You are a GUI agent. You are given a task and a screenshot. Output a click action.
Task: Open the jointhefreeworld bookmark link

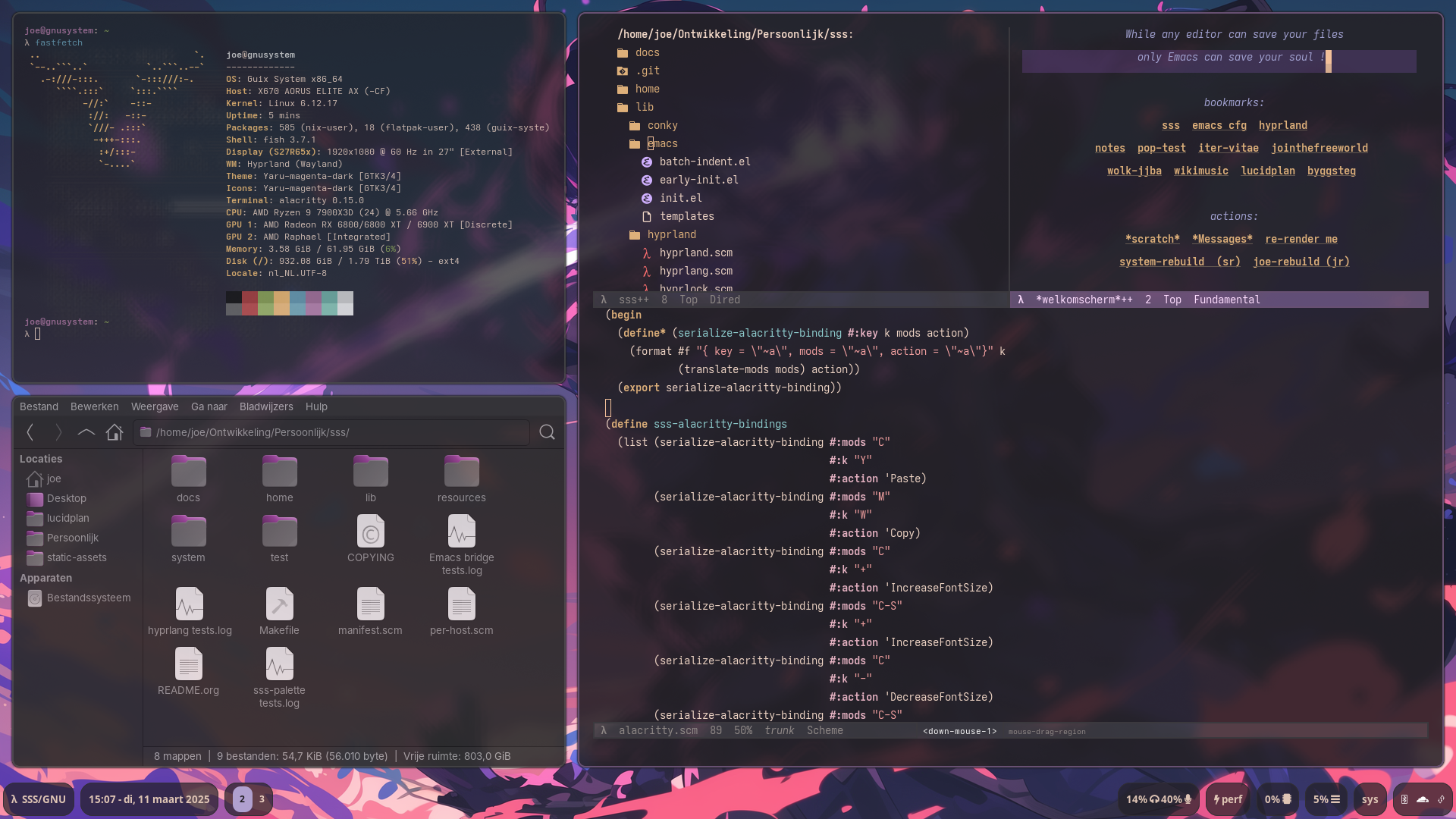pos(1319,148)
